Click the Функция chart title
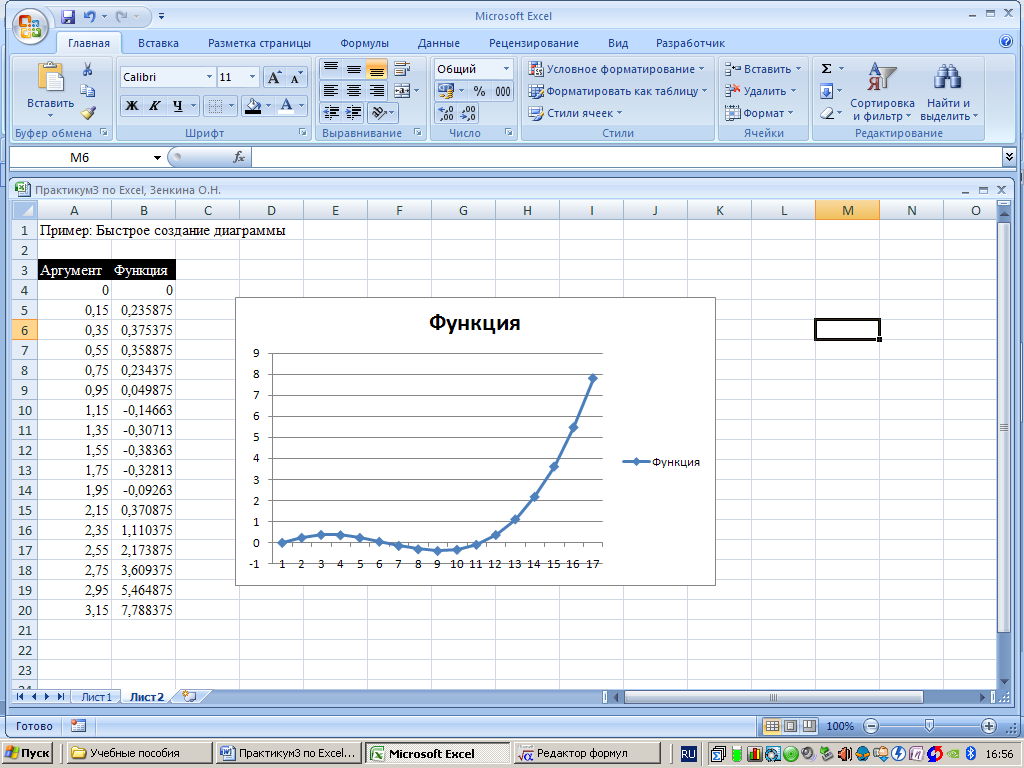The image size is (1024, 768). [x=474, y=323]
